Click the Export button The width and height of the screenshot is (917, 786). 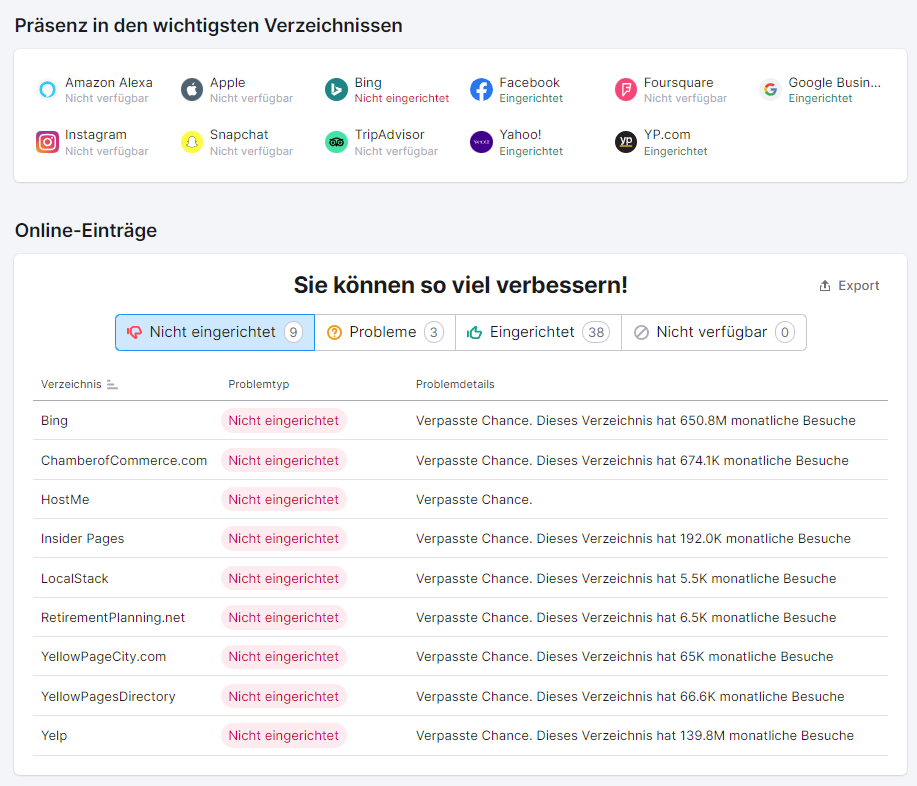848,285
